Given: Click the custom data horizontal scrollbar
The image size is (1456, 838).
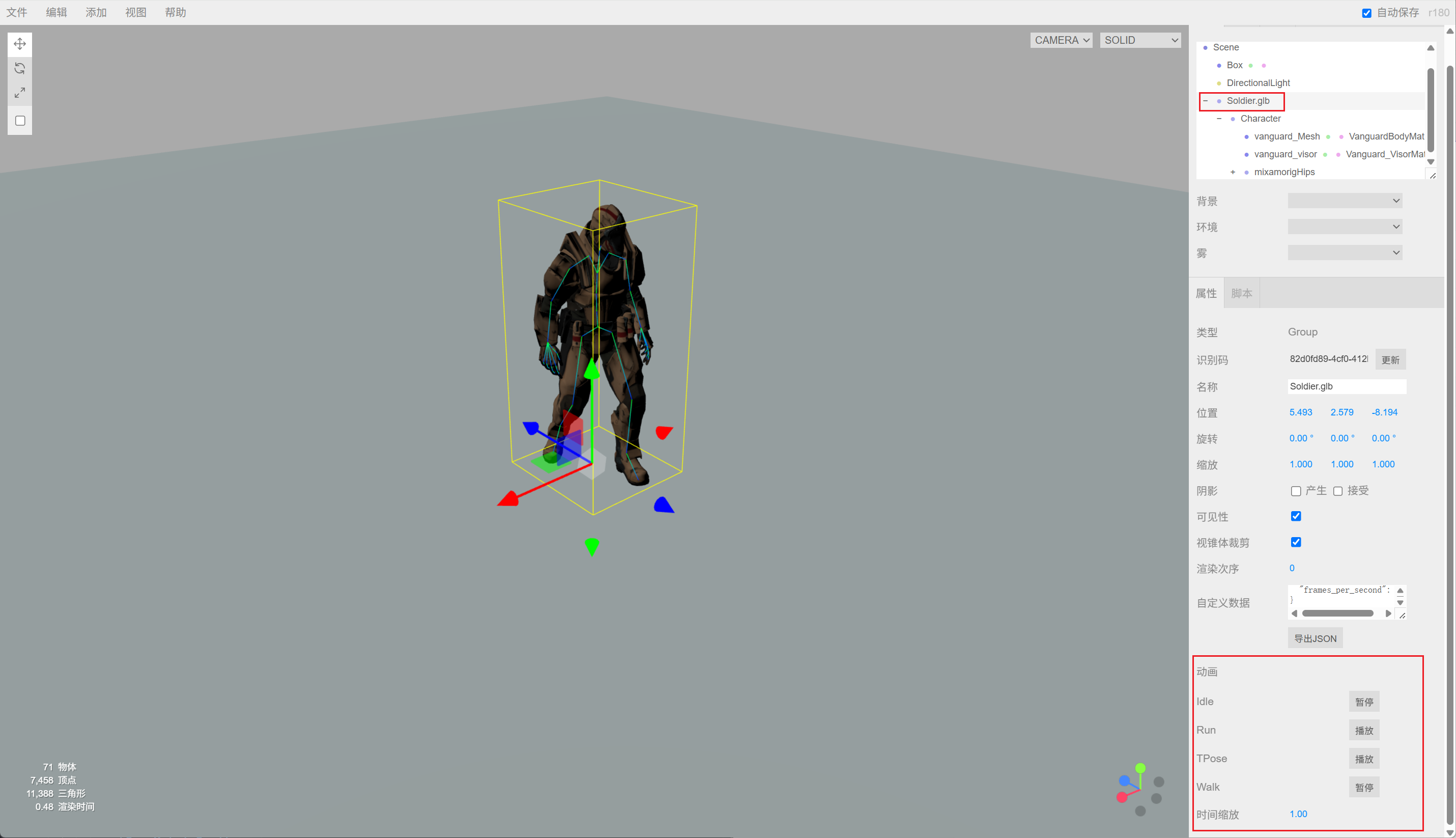Looking at the screenshot, I should point(1337,613).
